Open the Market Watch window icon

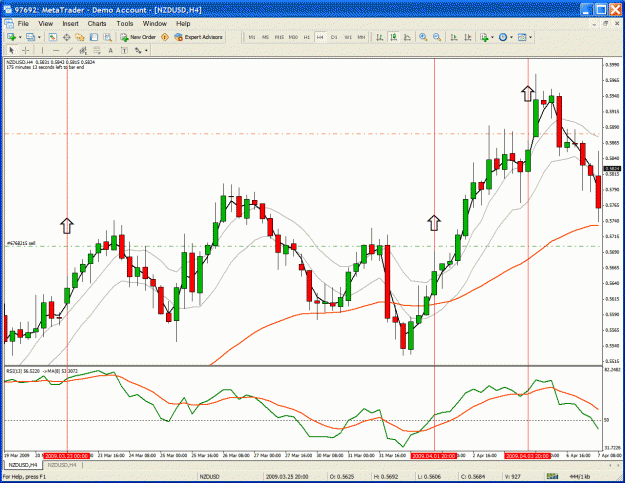click(53, 37)
